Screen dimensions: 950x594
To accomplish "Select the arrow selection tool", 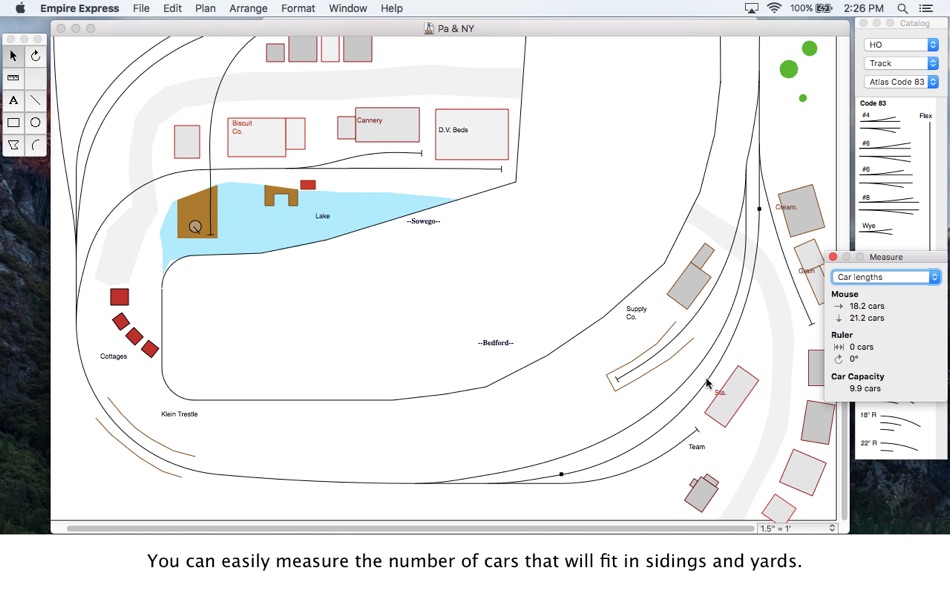I will click(13, 56).
